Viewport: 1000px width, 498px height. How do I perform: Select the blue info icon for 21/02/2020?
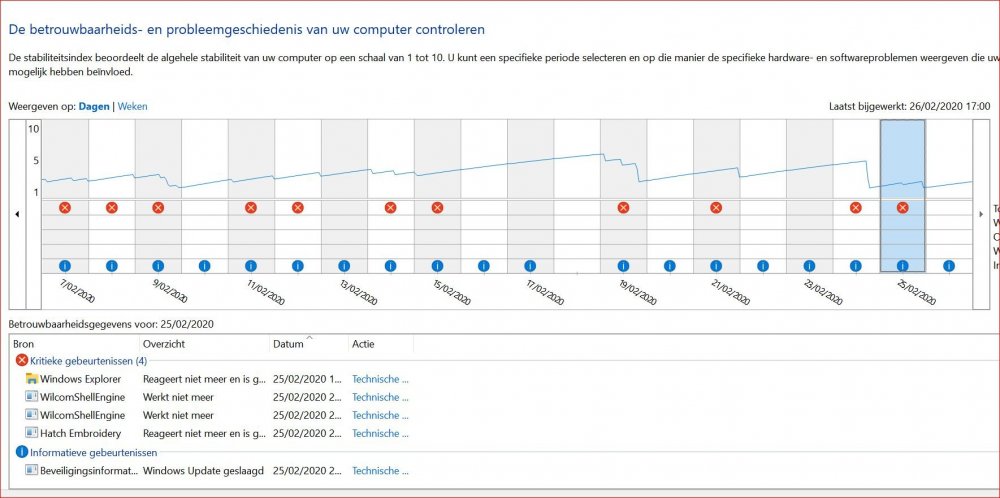pyautogui.click(x=716, y=266)
